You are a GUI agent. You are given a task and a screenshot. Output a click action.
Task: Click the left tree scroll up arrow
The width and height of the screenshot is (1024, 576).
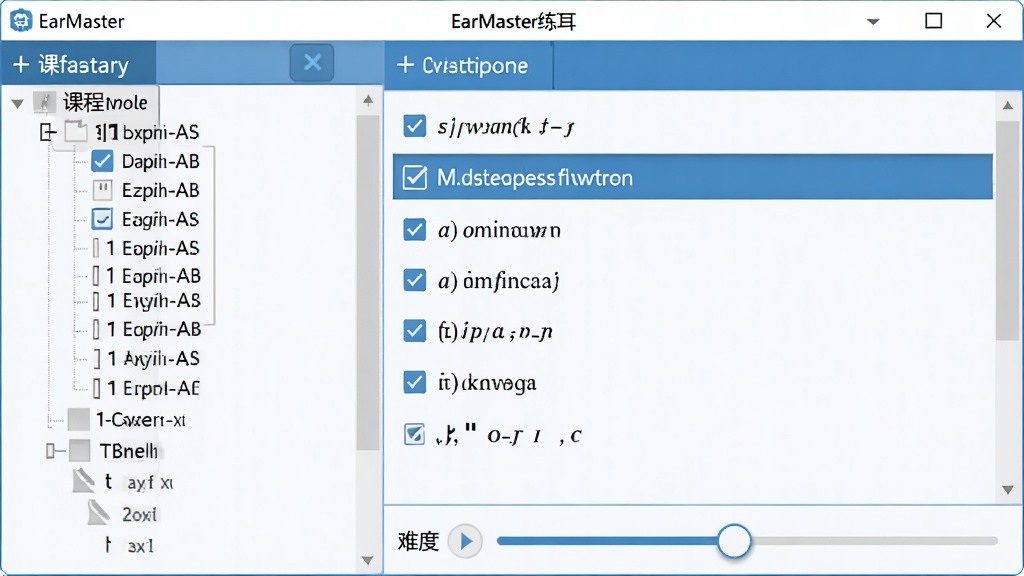click(x=368, y=100)
